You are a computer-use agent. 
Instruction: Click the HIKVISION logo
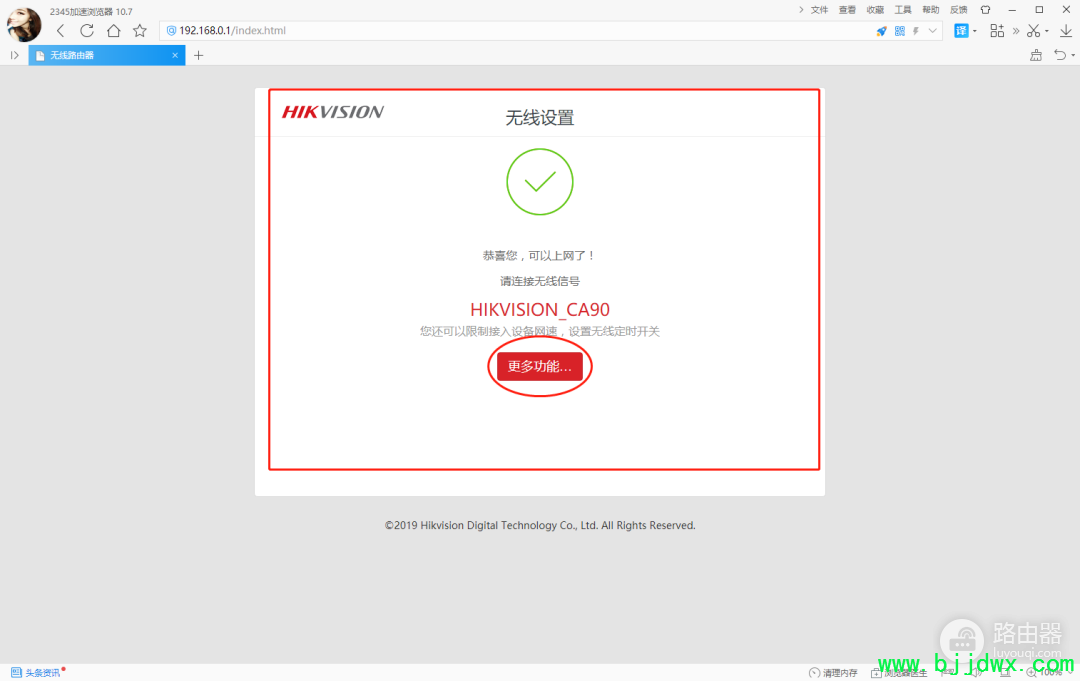(x=333, y=112)
